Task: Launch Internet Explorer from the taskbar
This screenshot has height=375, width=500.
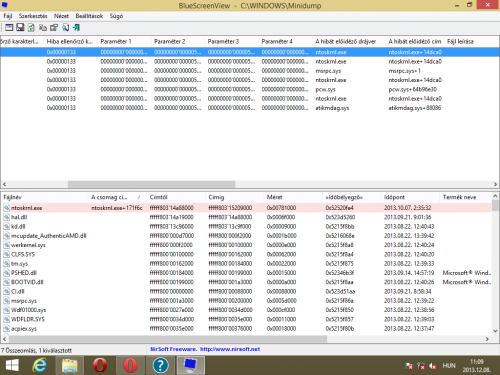Action: point(39,365)
